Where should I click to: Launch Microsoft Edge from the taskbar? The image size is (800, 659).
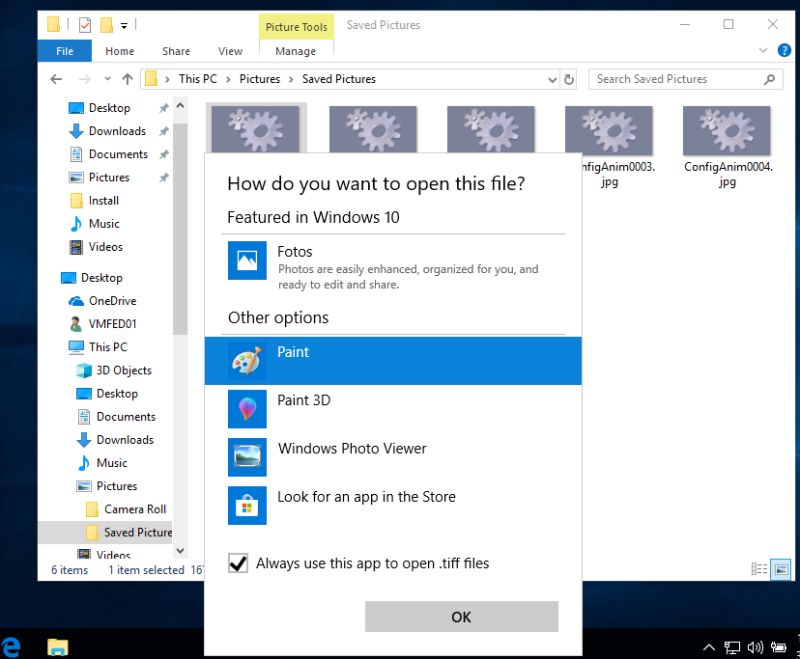pyautogui.click(x=11, y=644)
